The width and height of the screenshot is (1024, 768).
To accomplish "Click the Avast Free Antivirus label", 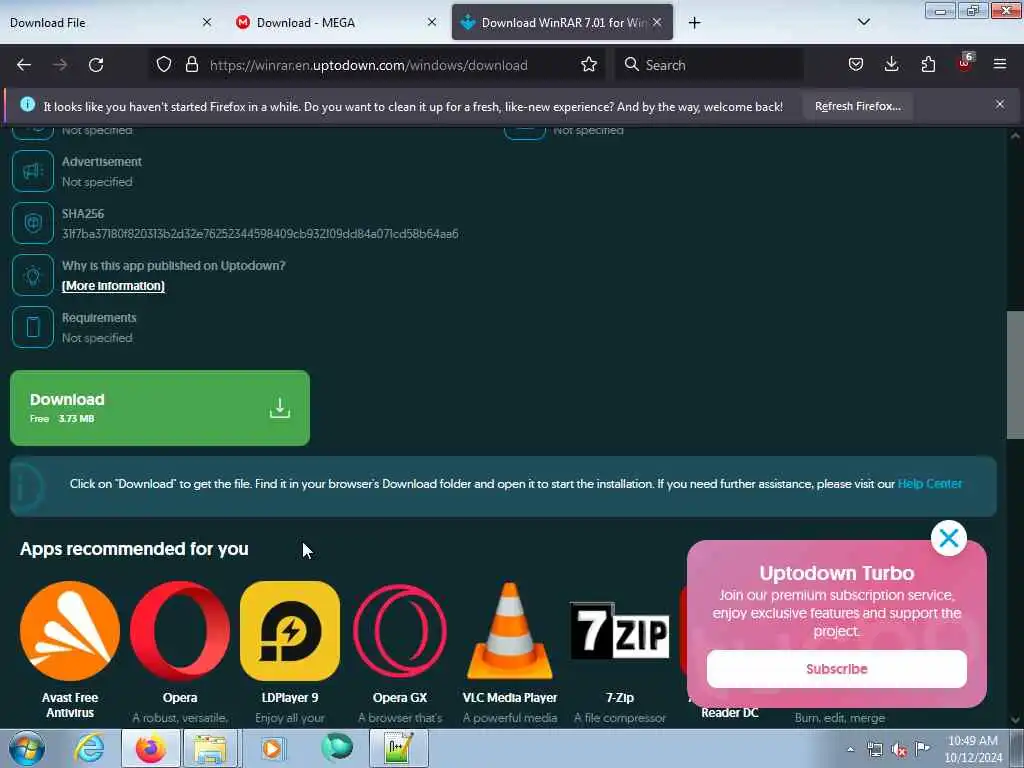I will pos(70,705).
